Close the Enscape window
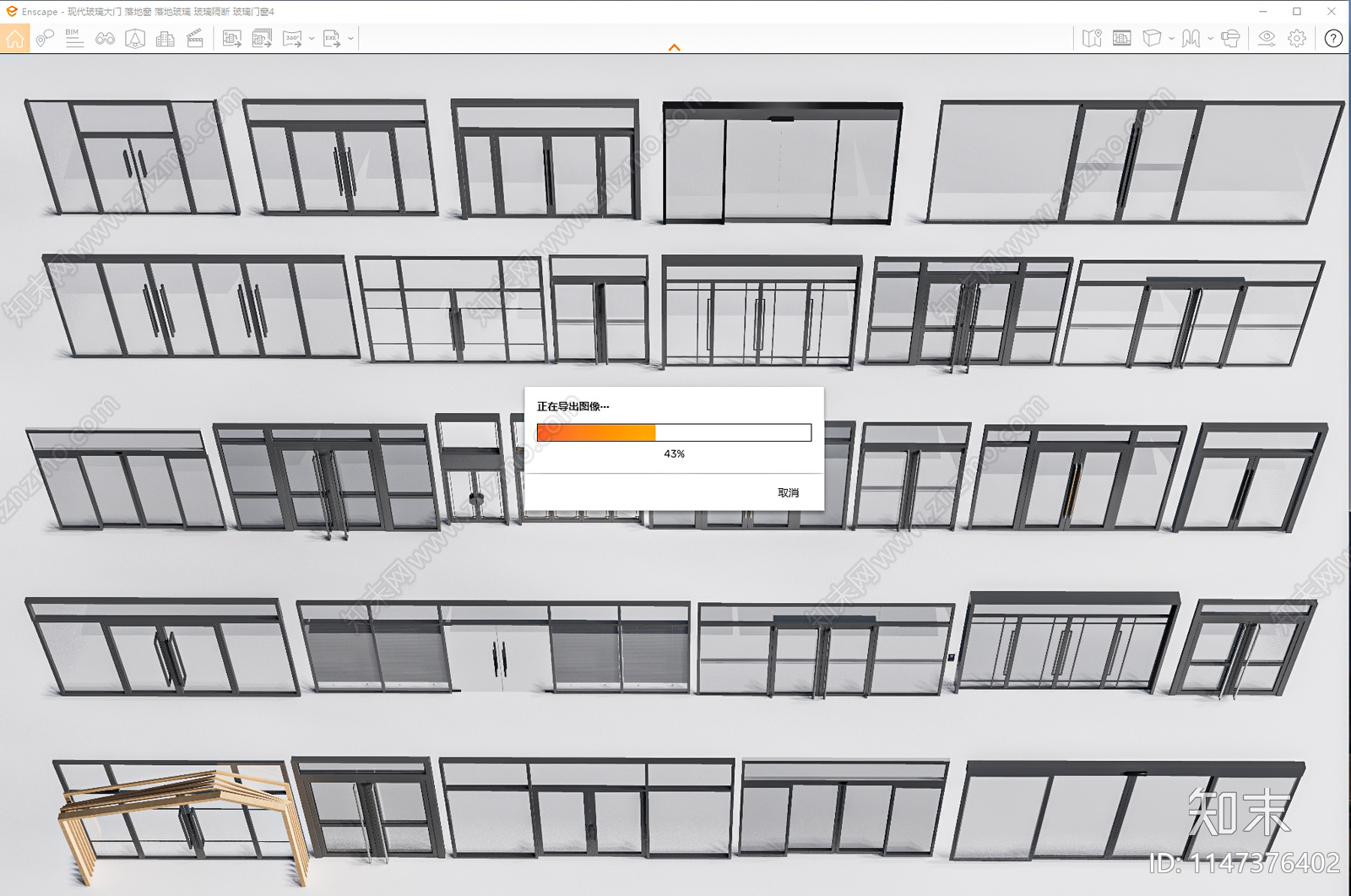This screenshot has height=896, width=1351. [x=1332, y=11]
